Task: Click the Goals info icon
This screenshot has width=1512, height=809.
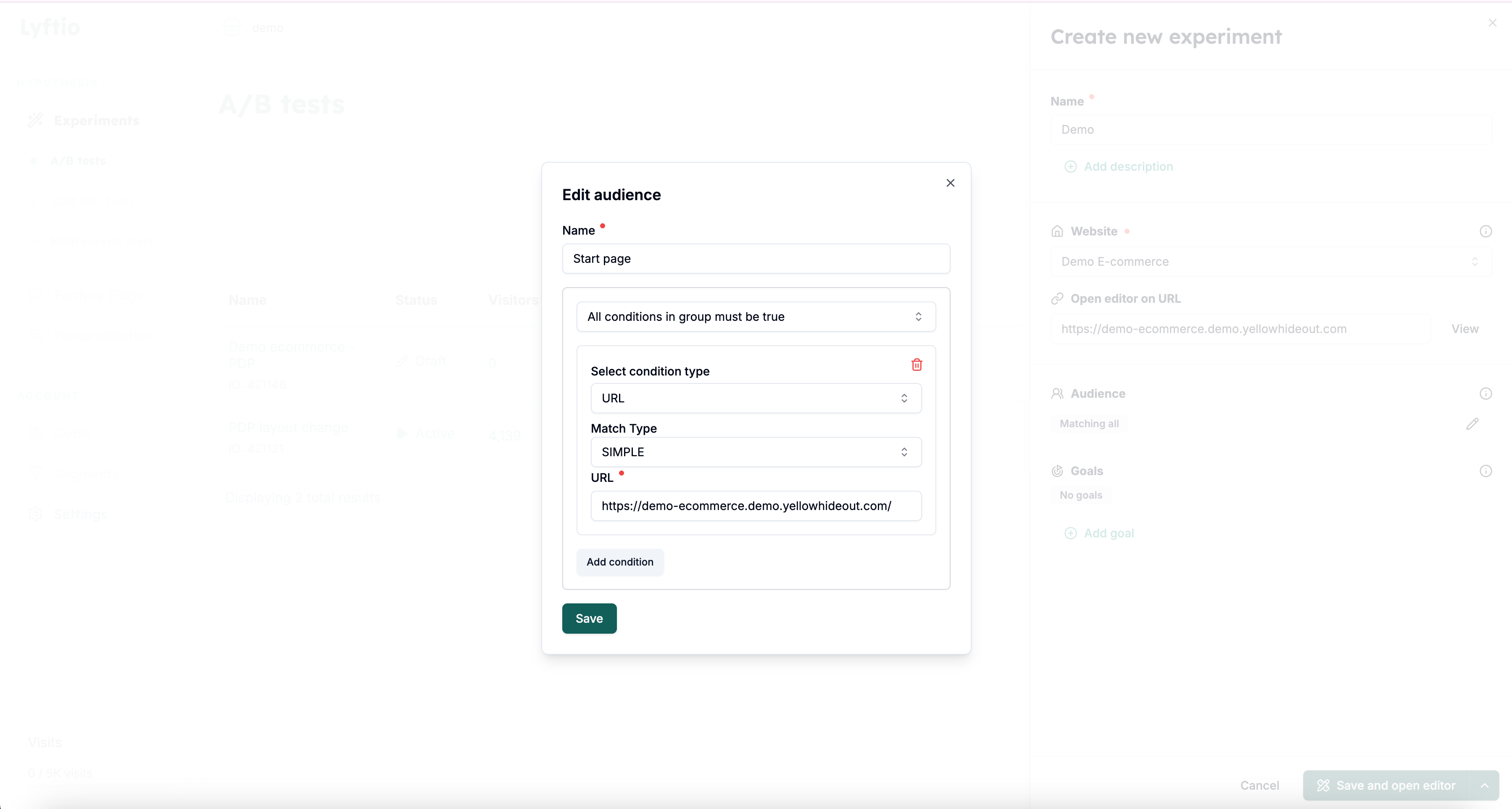Action: point(1485,471)
